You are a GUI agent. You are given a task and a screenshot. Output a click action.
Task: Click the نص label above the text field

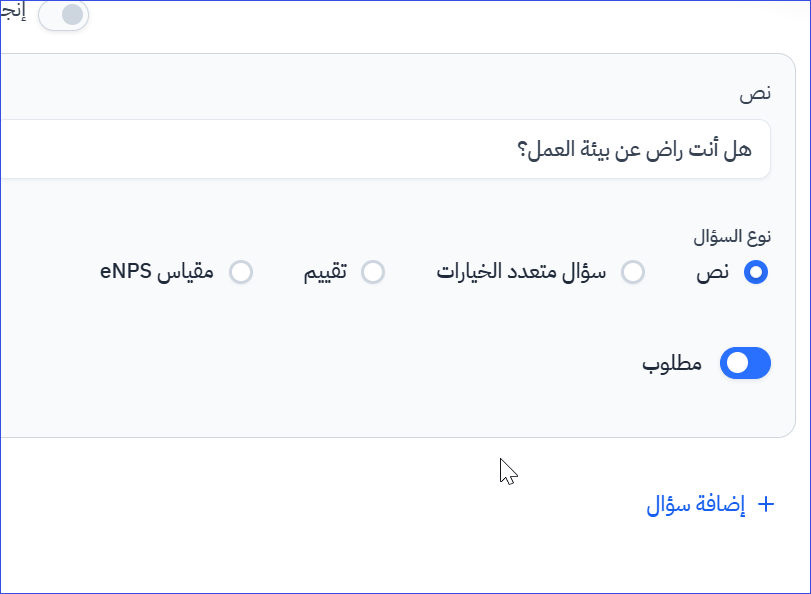[x=755, y=93]
